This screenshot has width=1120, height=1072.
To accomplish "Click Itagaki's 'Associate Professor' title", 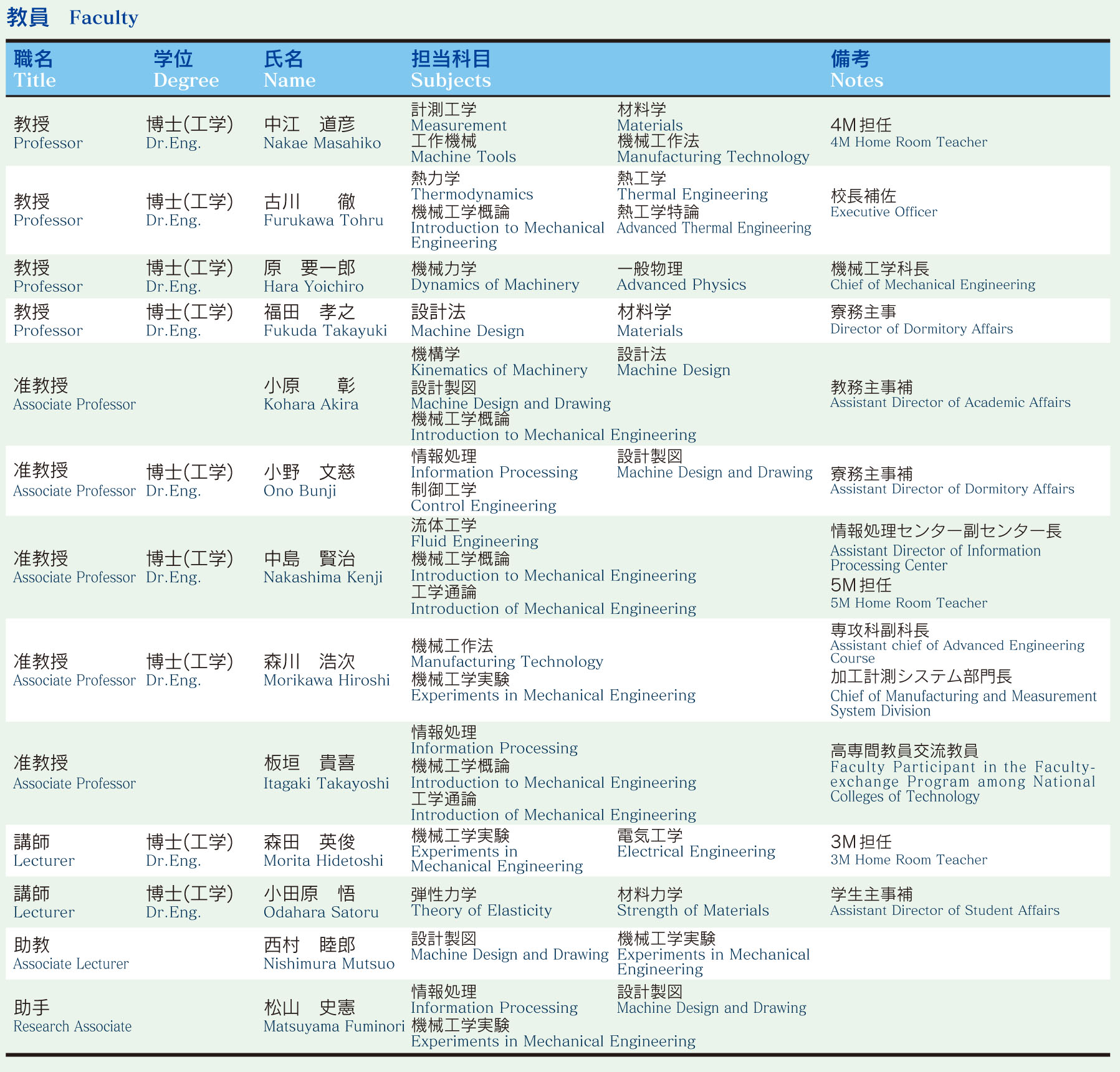I will (74, 784).
